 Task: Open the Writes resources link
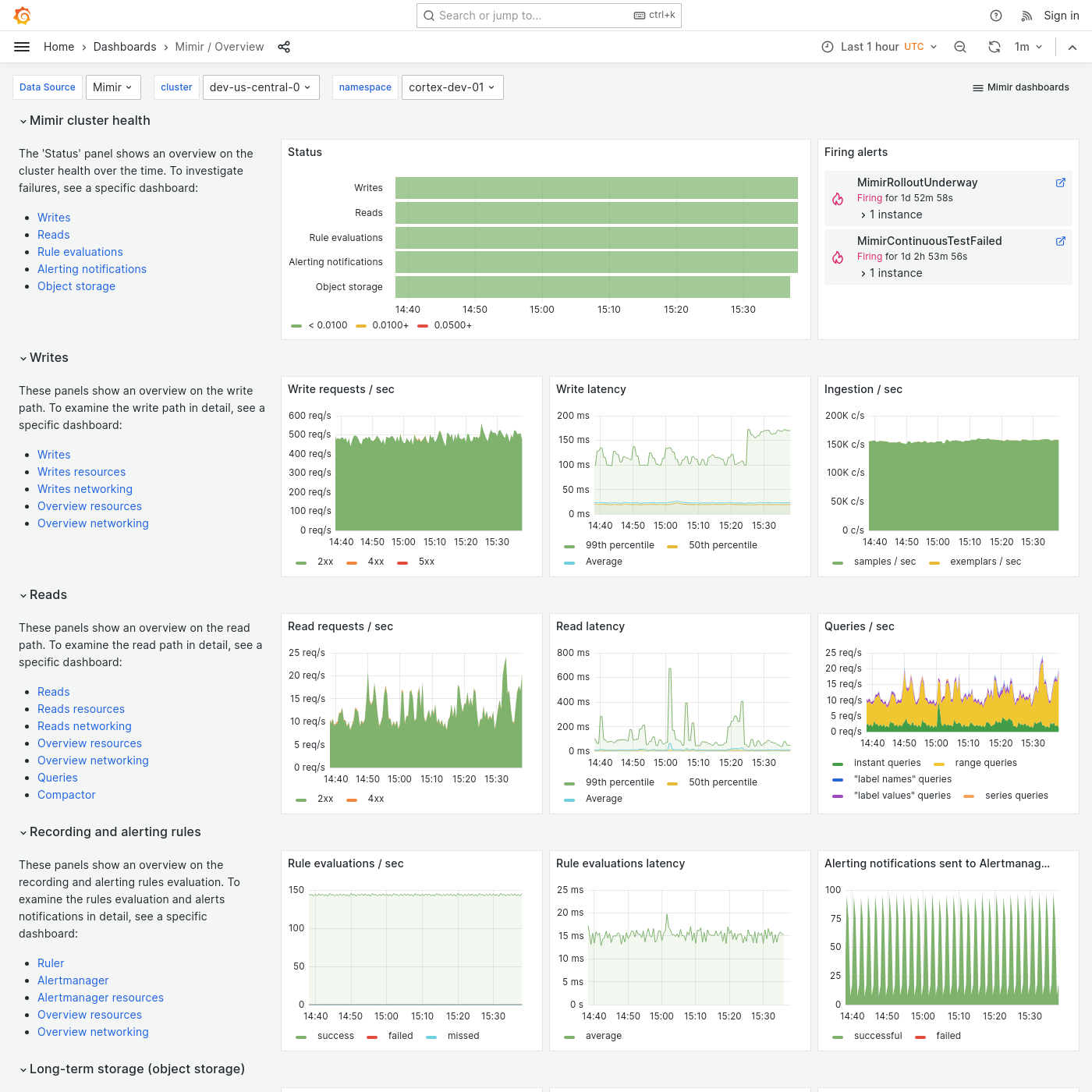[x=81, y=471]
